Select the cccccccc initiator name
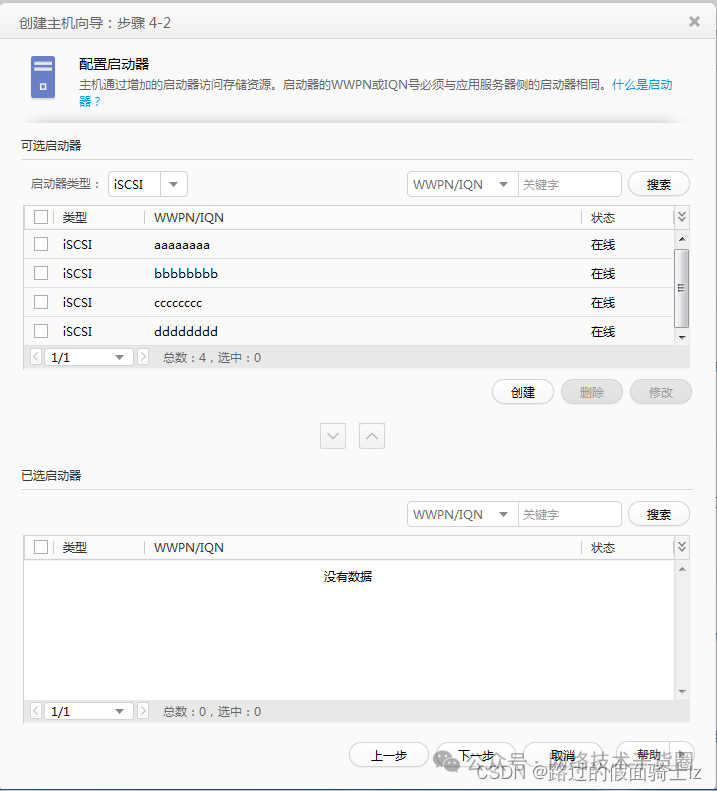 pos(178,303)
